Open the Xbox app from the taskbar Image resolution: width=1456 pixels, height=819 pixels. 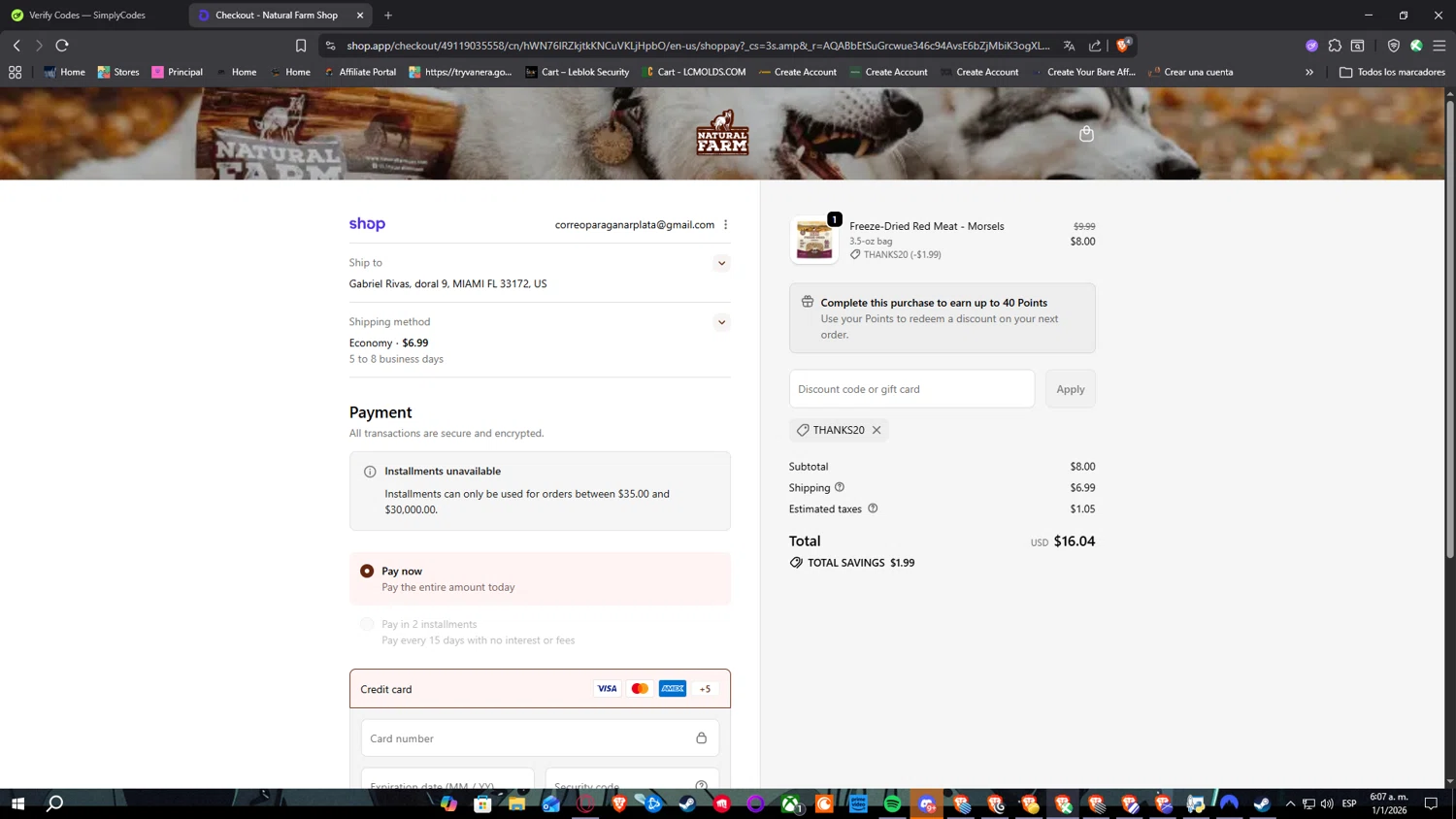coord(791,803)
